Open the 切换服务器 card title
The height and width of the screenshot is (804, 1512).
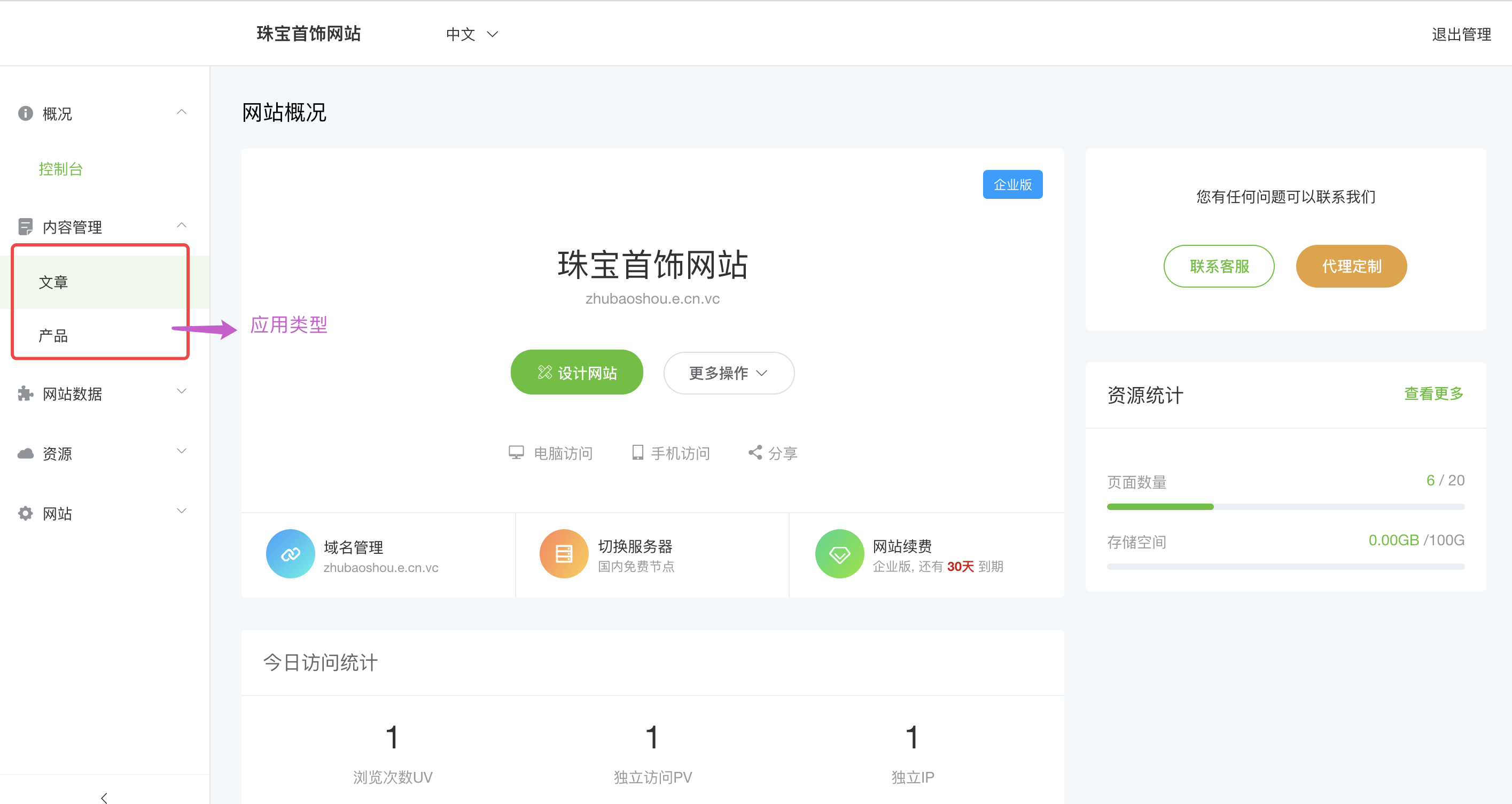[635, 546]
